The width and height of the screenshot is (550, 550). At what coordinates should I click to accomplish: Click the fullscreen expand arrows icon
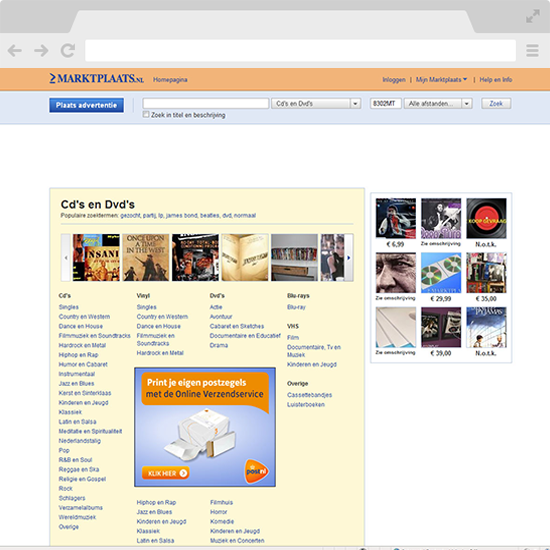[x=532, y=16]
